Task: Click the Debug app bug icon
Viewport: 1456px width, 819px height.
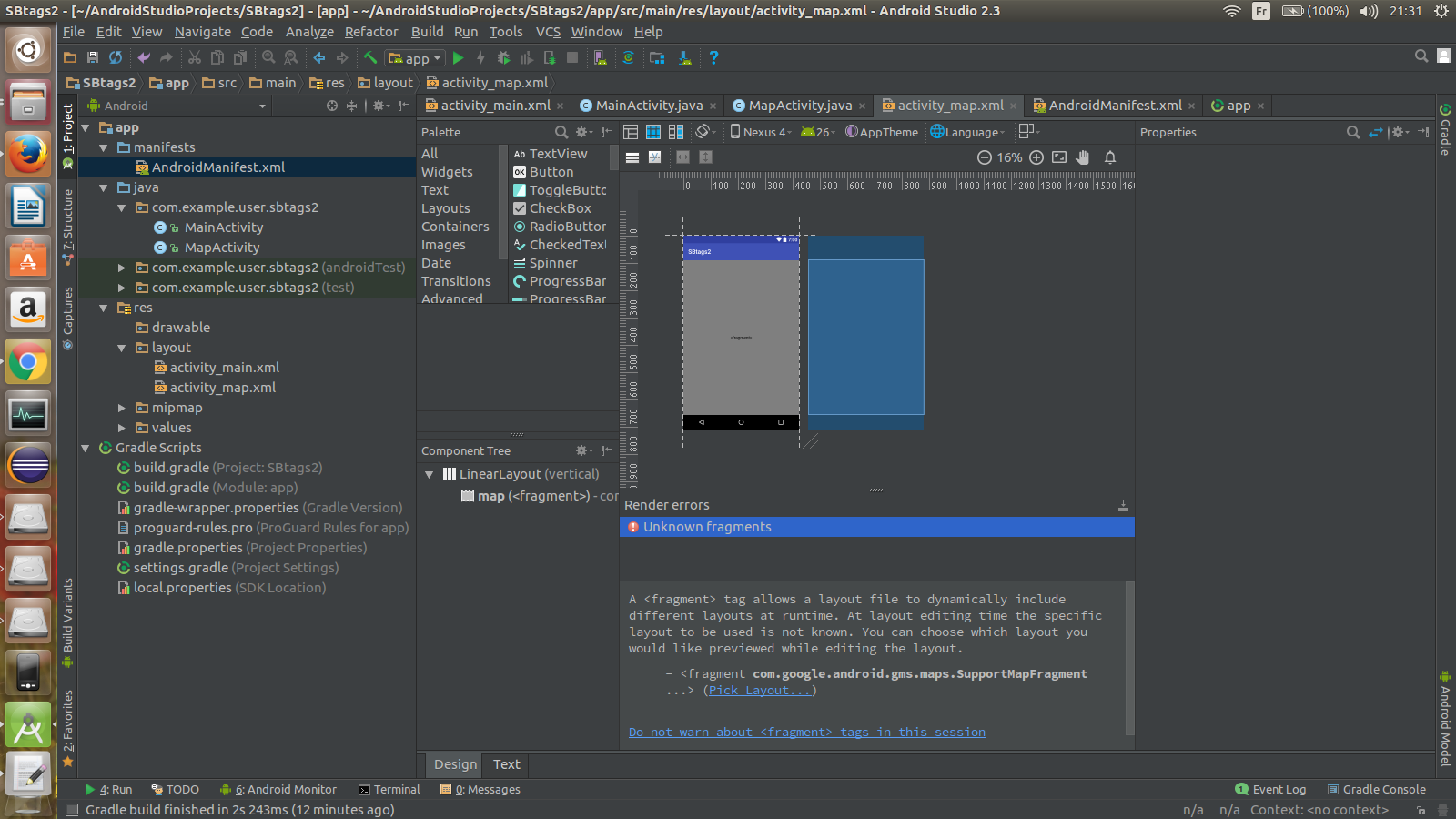Action: point(503,57)
